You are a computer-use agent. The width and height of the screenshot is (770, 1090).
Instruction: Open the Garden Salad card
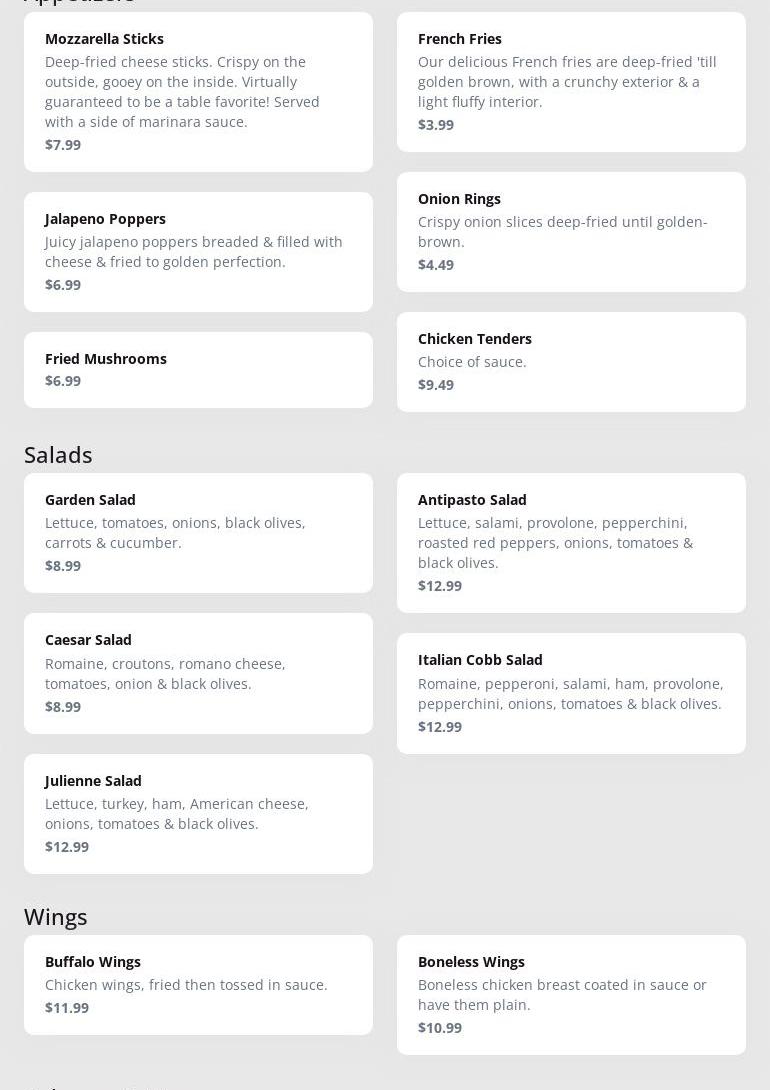(198, 532)
